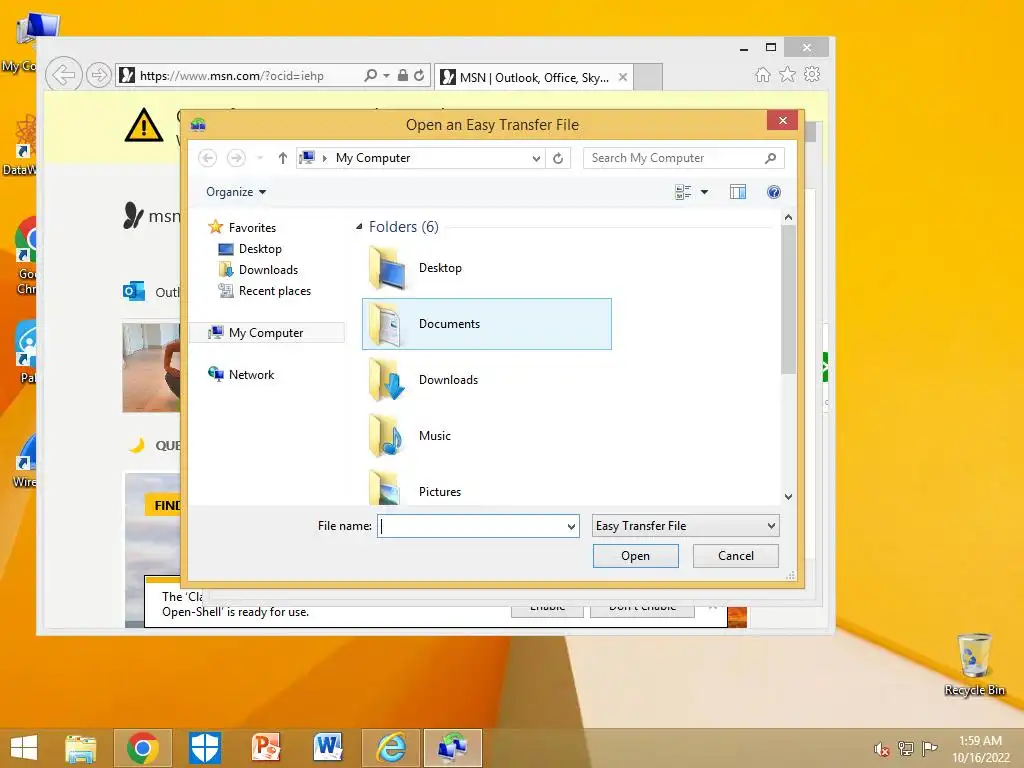Expand the My Computer address dropdown
Image resolution: width=1024 pixels, height=768 pixels.
click(x=536, y=158)
